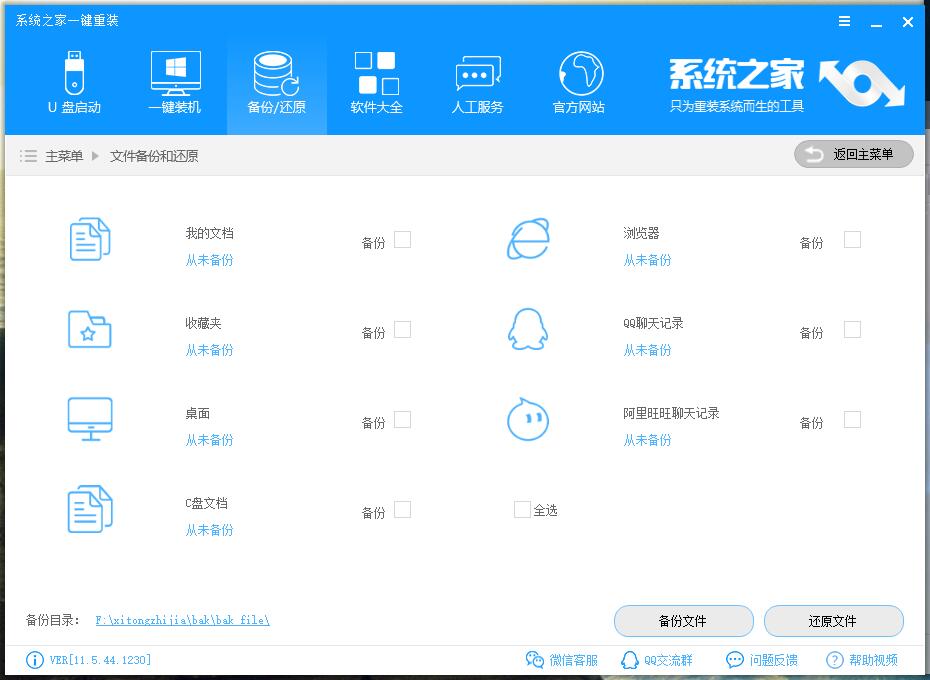
Task: Enable backup checkbox for 我的文档
Action: 402,240
